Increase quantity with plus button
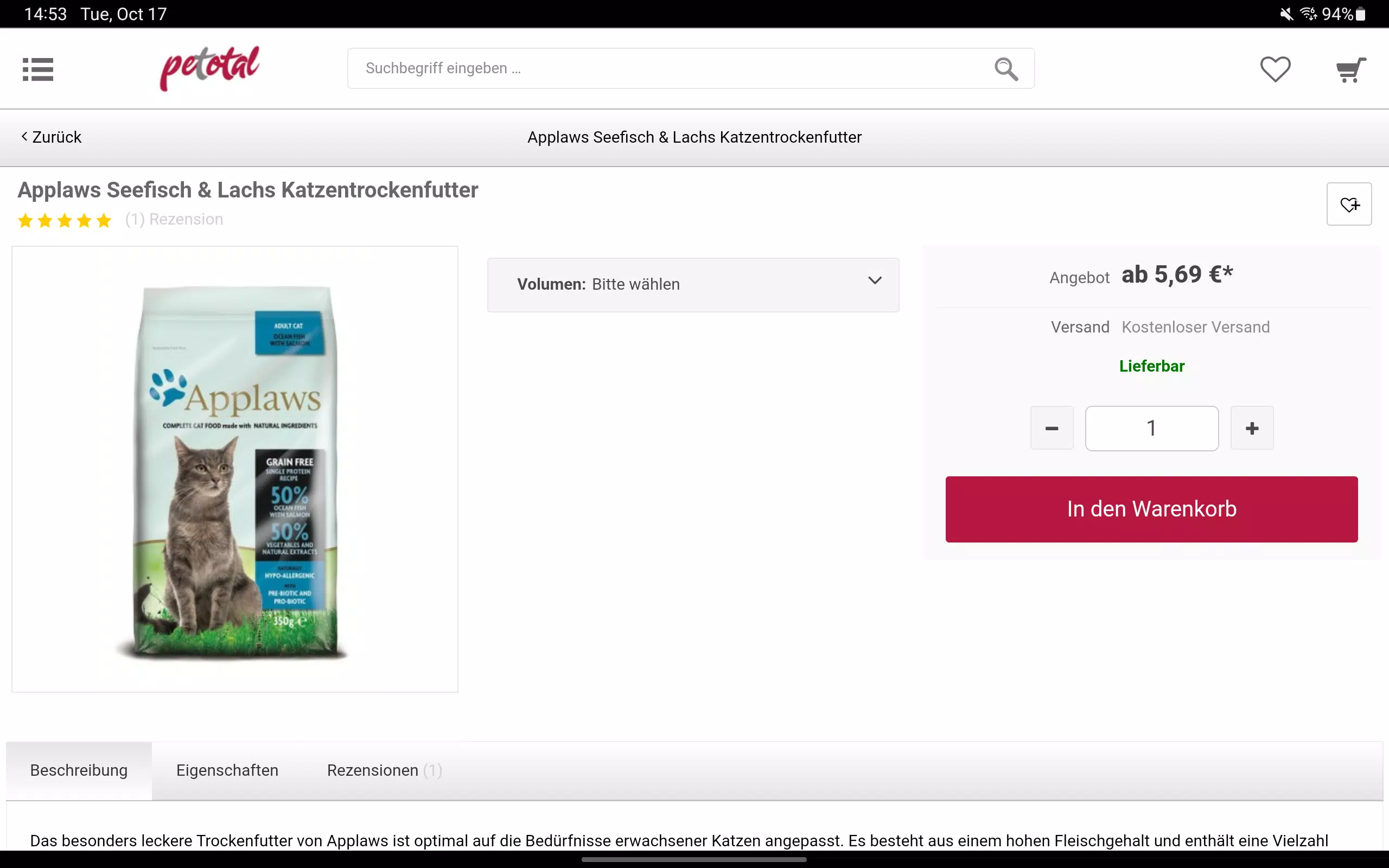The width and height of the screenshot is (1389, 868). pyautogui.click(x=1252, y=427)
